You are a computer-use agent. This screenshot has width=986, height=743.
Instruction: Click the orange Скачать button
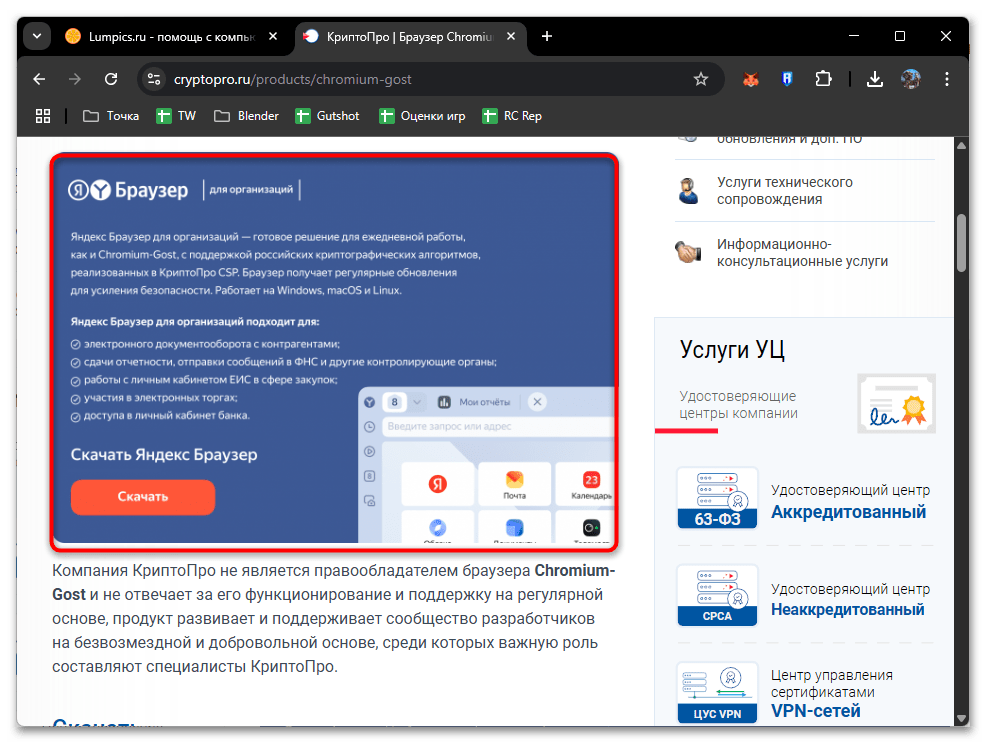tap(143, 497)
